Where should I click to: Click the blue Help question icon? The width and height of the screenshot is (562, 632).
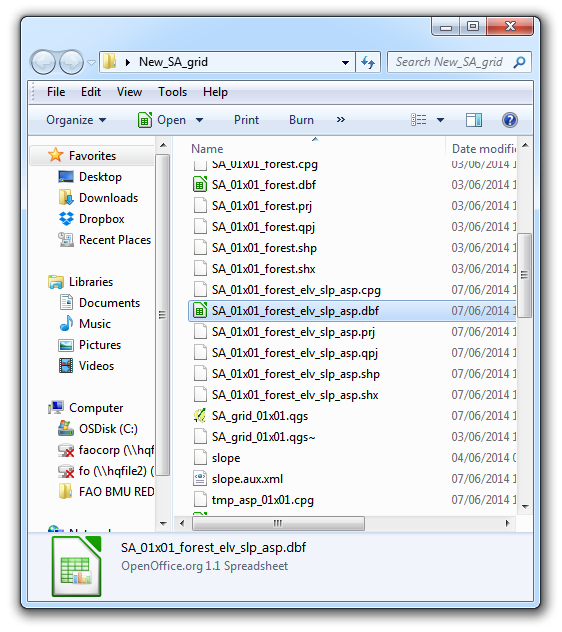[x=510, y=120]
